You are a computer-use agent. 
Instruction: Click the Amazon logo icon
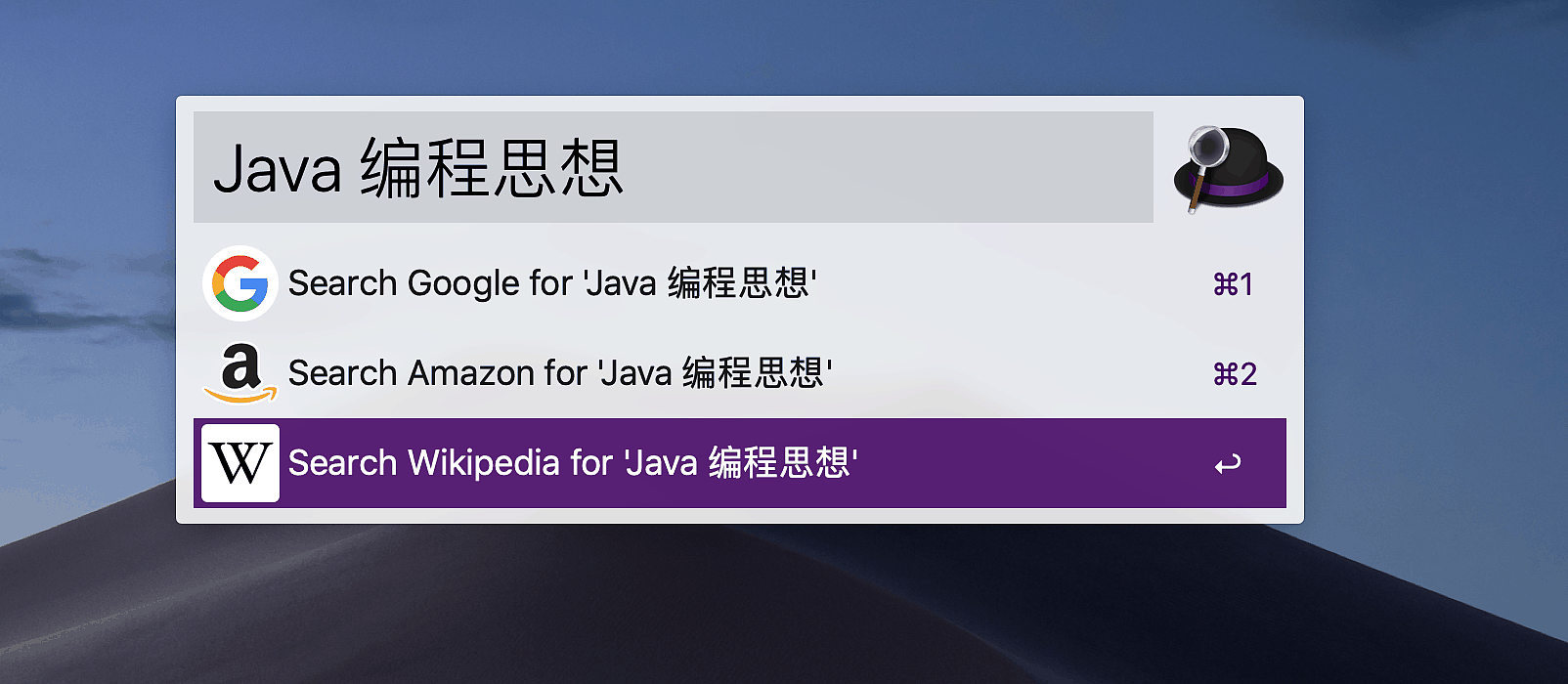point(240,373)
